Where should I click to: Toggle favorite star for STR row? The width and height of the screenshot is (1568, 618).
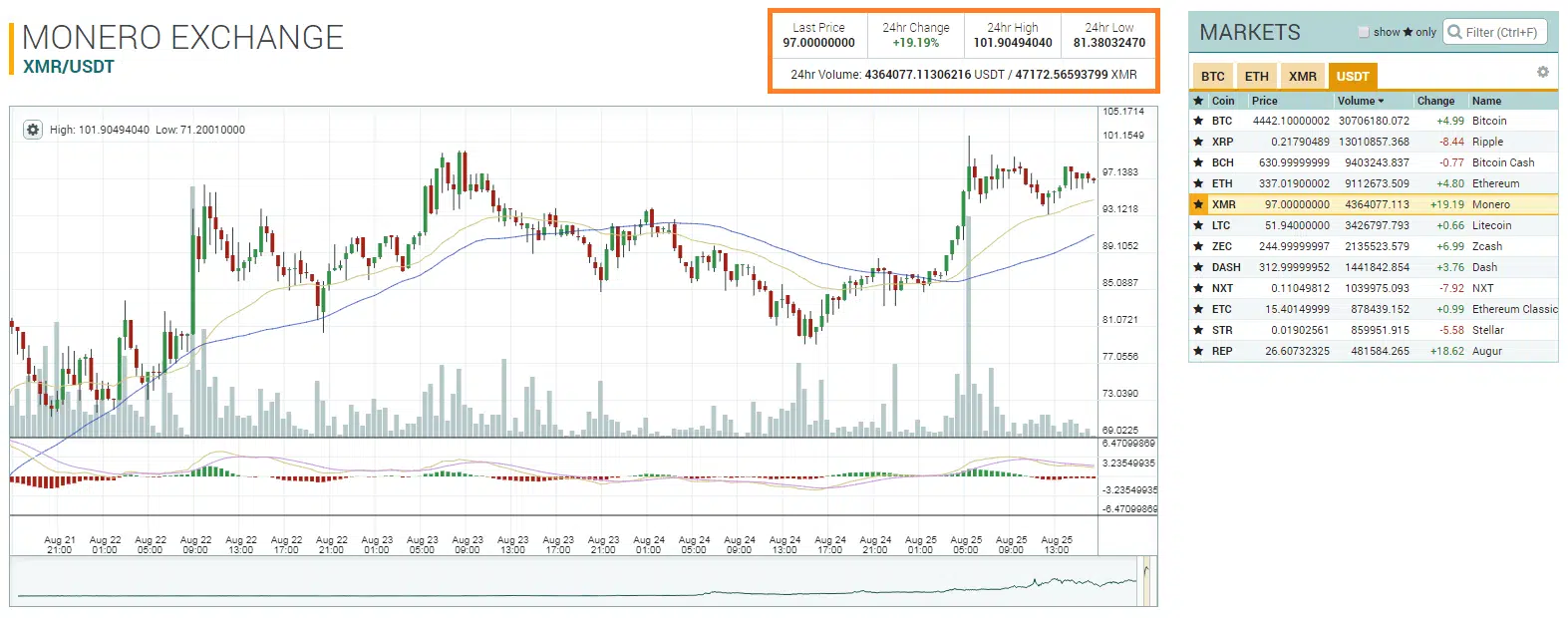(1198, 330)
